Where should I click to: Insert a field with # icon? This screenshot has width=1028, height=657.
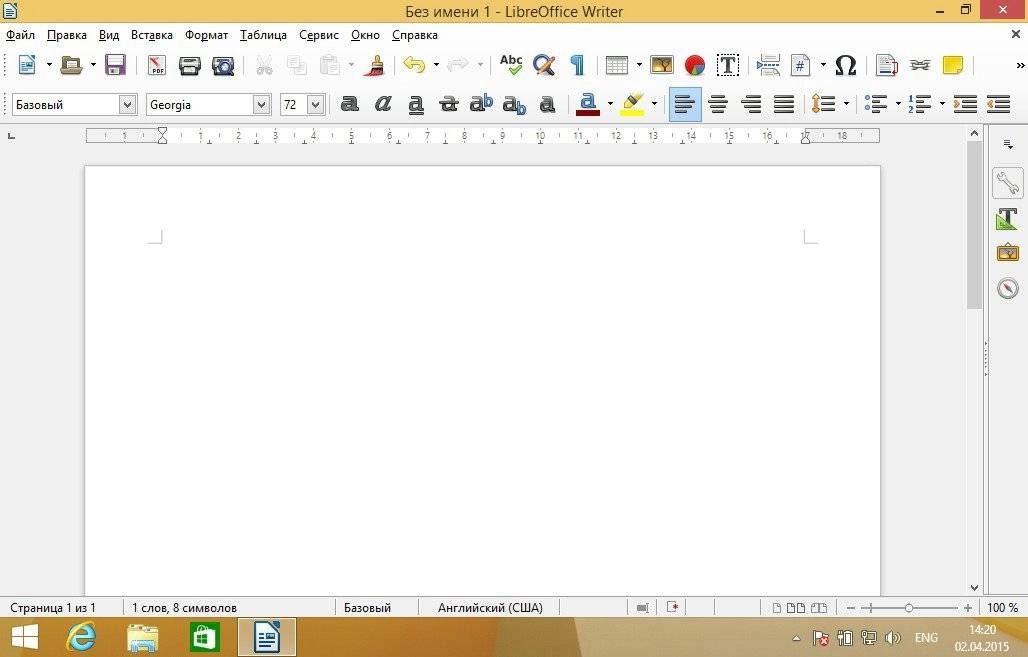pyautogui.click(x=801, y=65)
